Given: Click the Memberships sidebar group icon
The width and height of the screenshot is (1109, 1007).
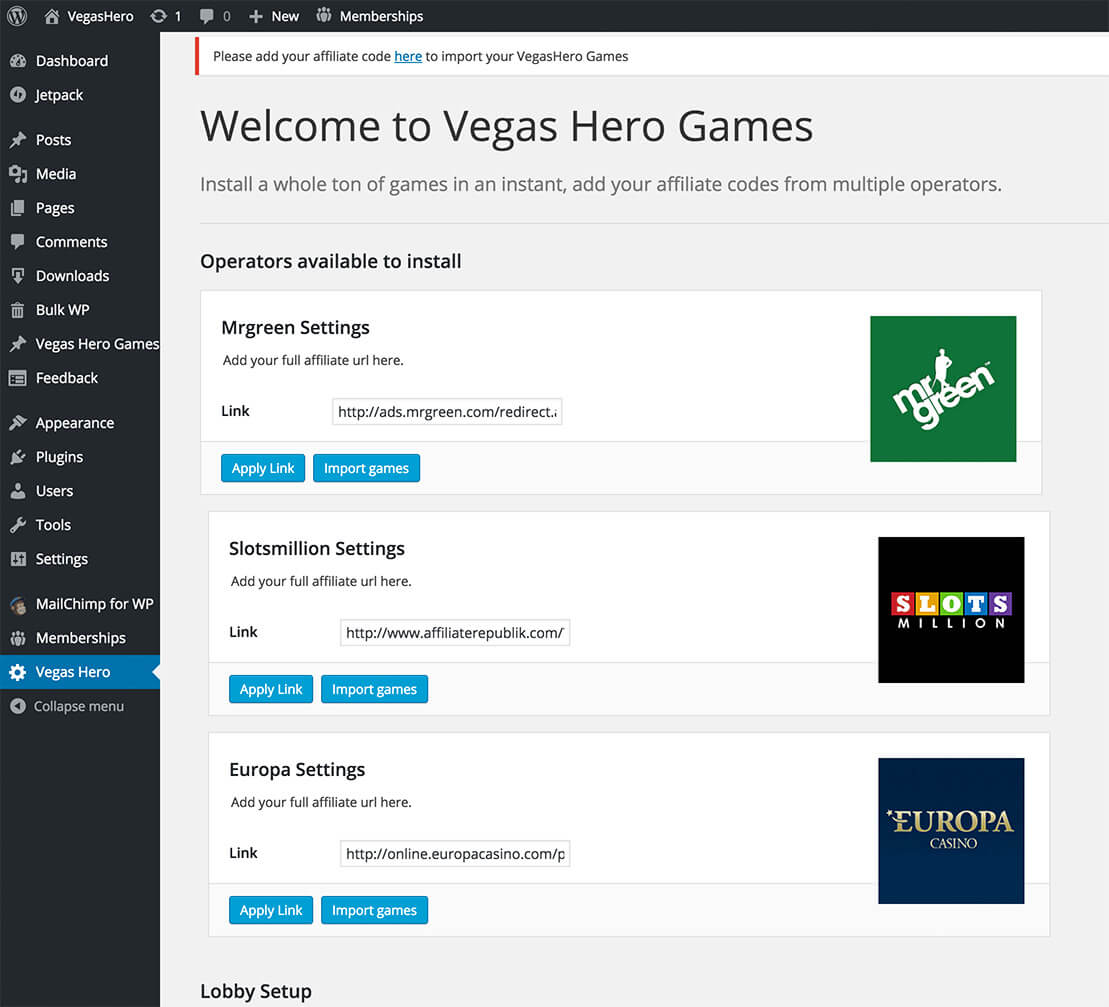Looking at the screenshot, I should click(18, 638).
